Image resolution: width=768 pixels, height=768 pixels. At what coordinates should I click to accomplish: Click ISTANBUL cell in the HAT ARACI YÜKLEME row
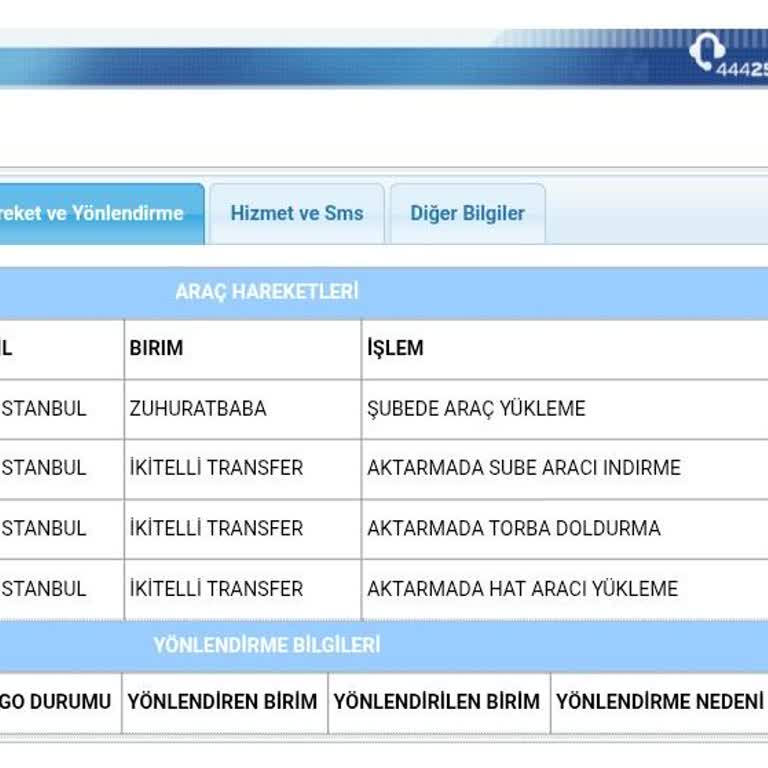[62, 589]
